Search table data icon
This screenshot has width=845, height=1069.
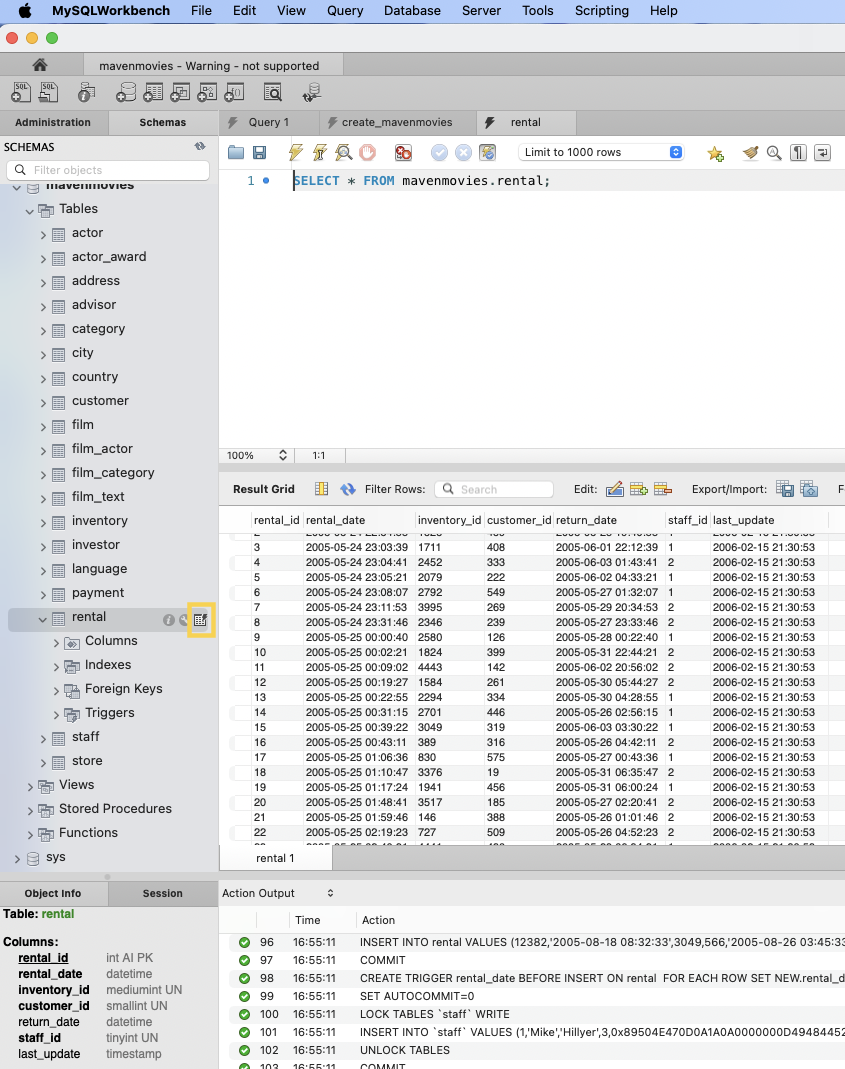pyautogui.click(x=273, y=91)
